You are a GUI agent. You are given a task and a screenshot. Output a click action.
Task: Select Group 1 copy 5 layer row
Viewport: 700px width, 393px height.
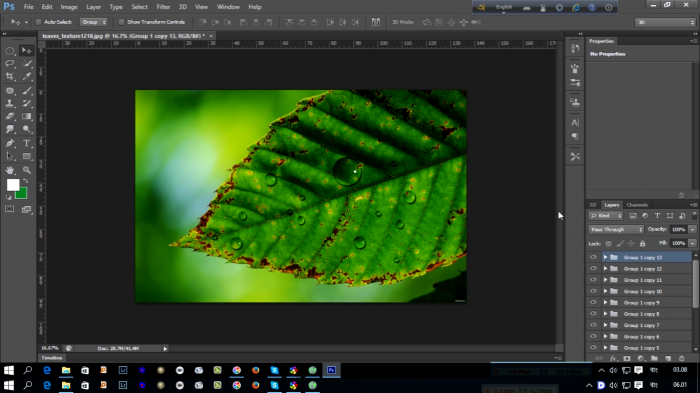pos(641,348)
